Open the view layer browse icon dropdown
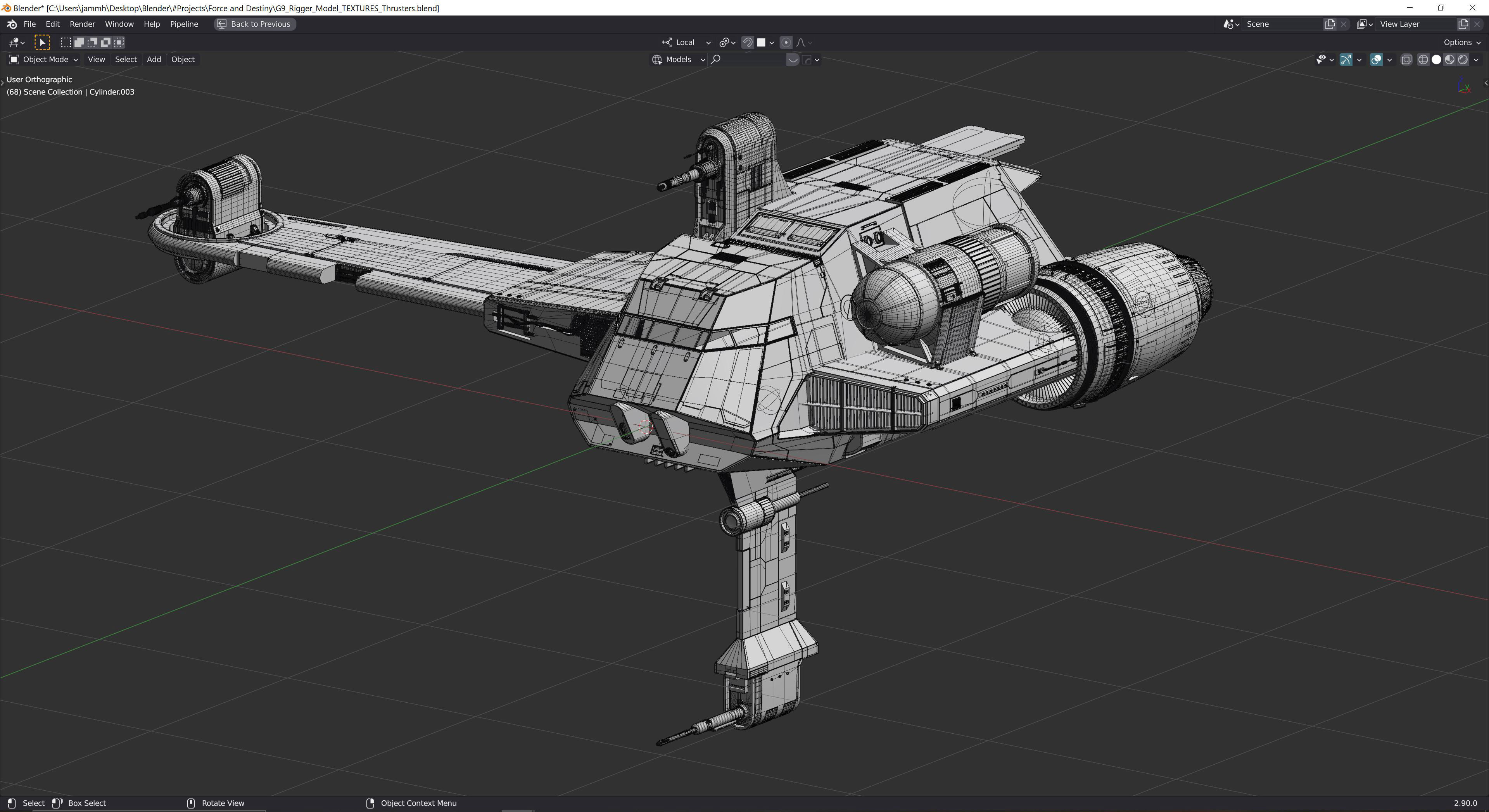Screen dimensions: 1489x812 pyautogui.click(x=1365, y=24)
